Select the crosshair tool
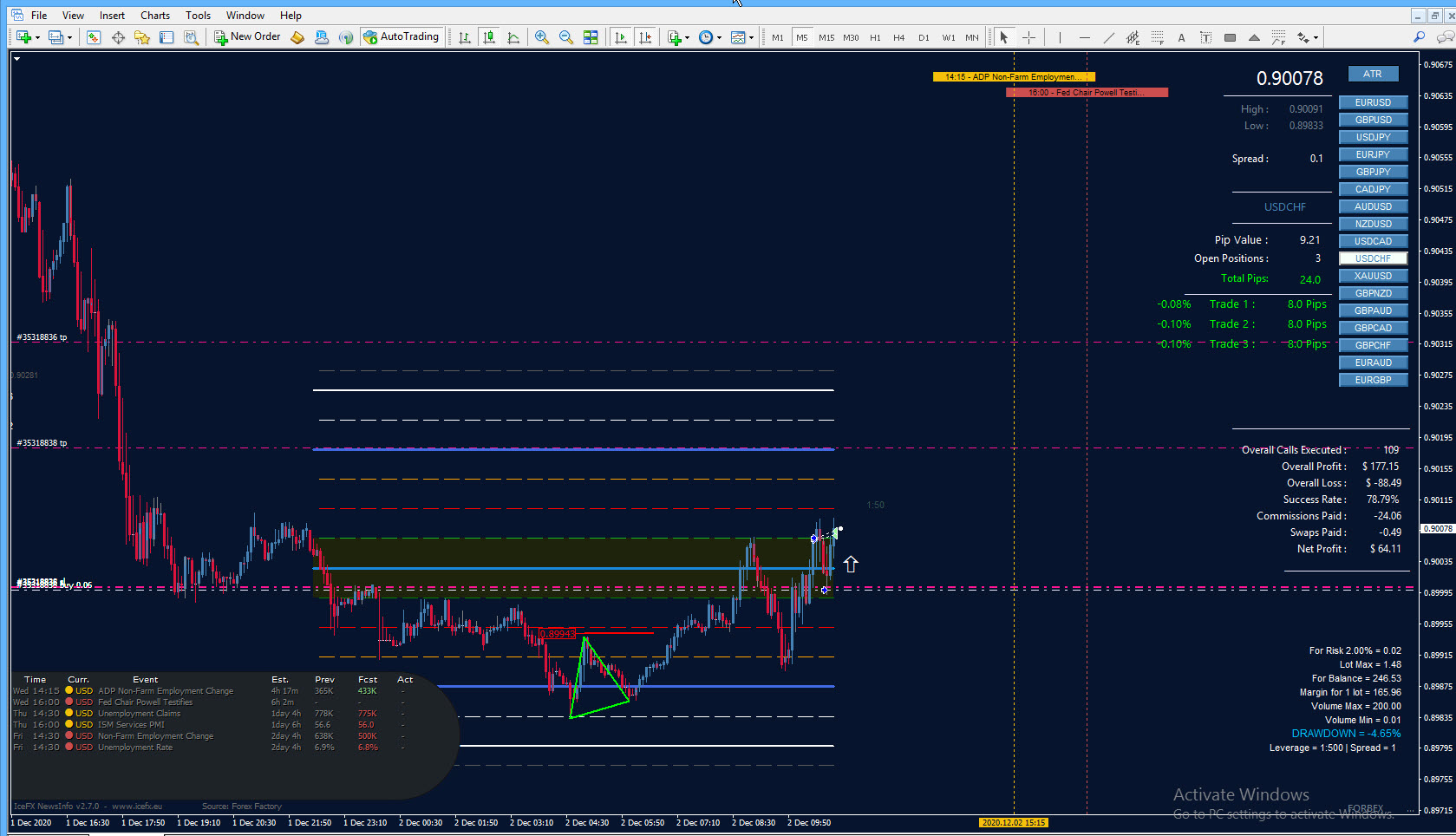This screenshot has width=1456, height=836. (x=1028, y=37)
